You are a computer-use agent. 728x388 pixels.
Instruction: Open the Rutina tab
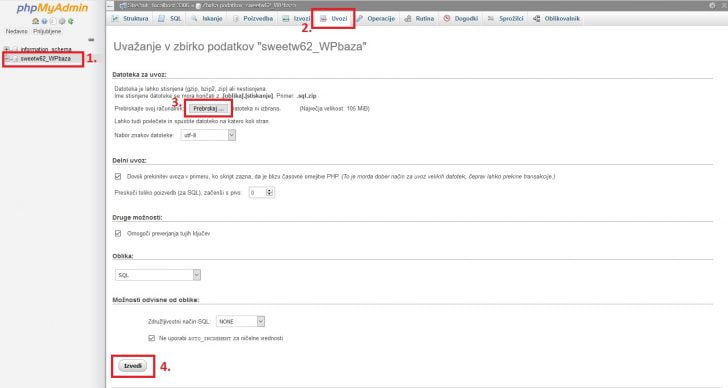(x=419, y=19)
